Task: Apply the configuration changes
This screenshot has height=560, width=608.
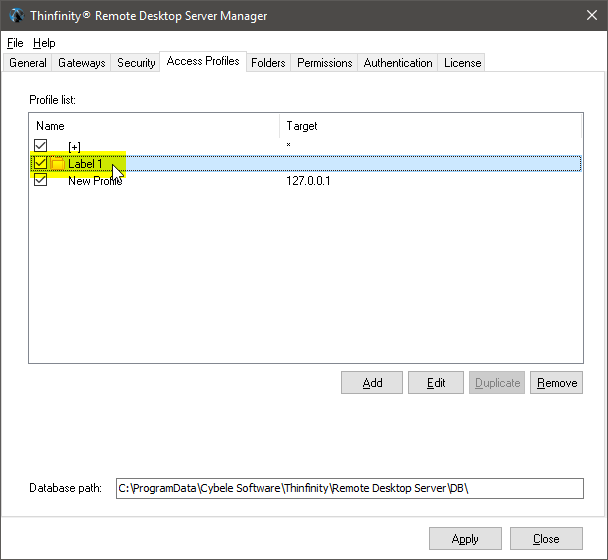Action: [x=465, y=539]
